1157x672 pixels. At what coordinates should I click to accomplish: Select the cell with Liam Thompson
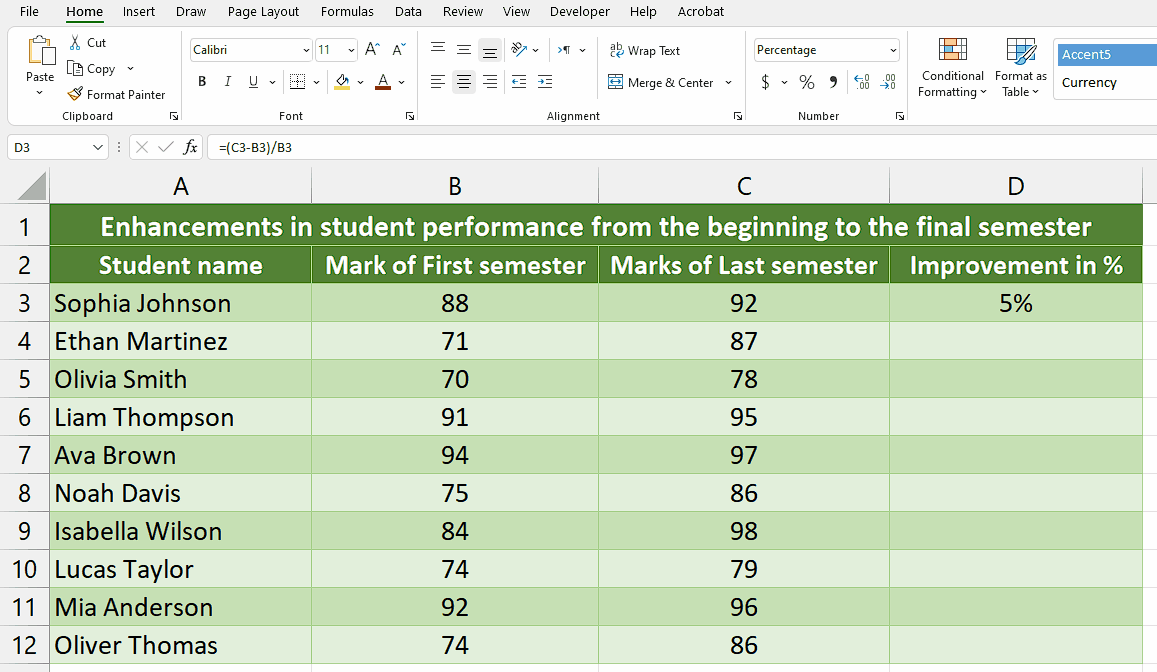click(180, 418)
